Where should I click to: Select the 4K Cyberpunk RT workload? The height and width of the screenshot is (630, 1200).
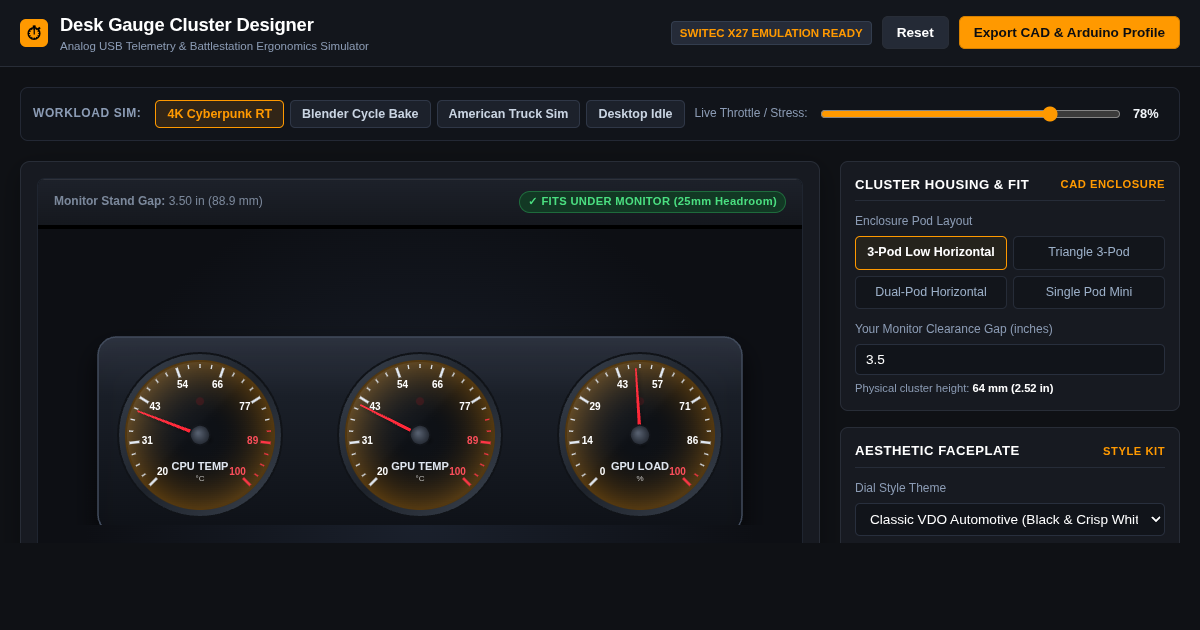pyautogui.click(x=219, y=114)
